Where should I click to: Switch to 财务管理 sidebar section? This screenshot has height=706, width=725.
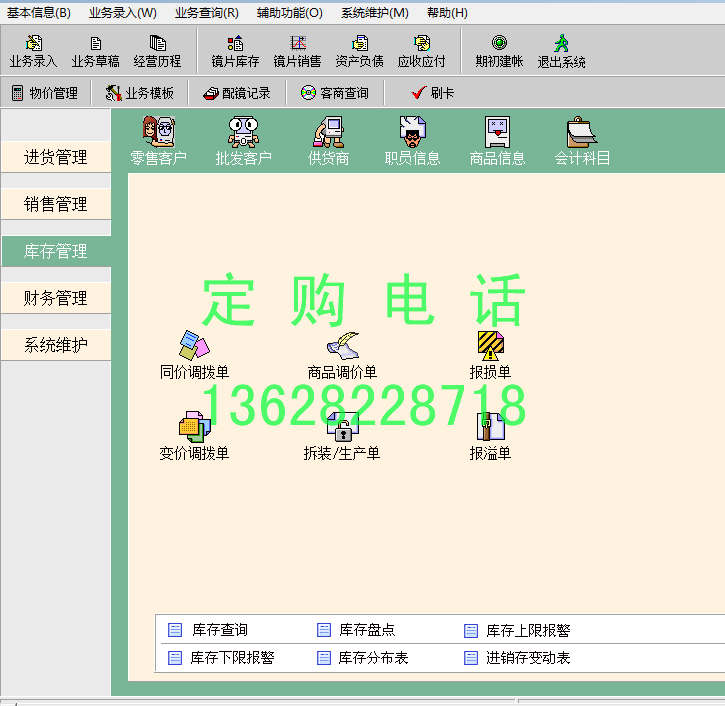[x=55, y=298]
